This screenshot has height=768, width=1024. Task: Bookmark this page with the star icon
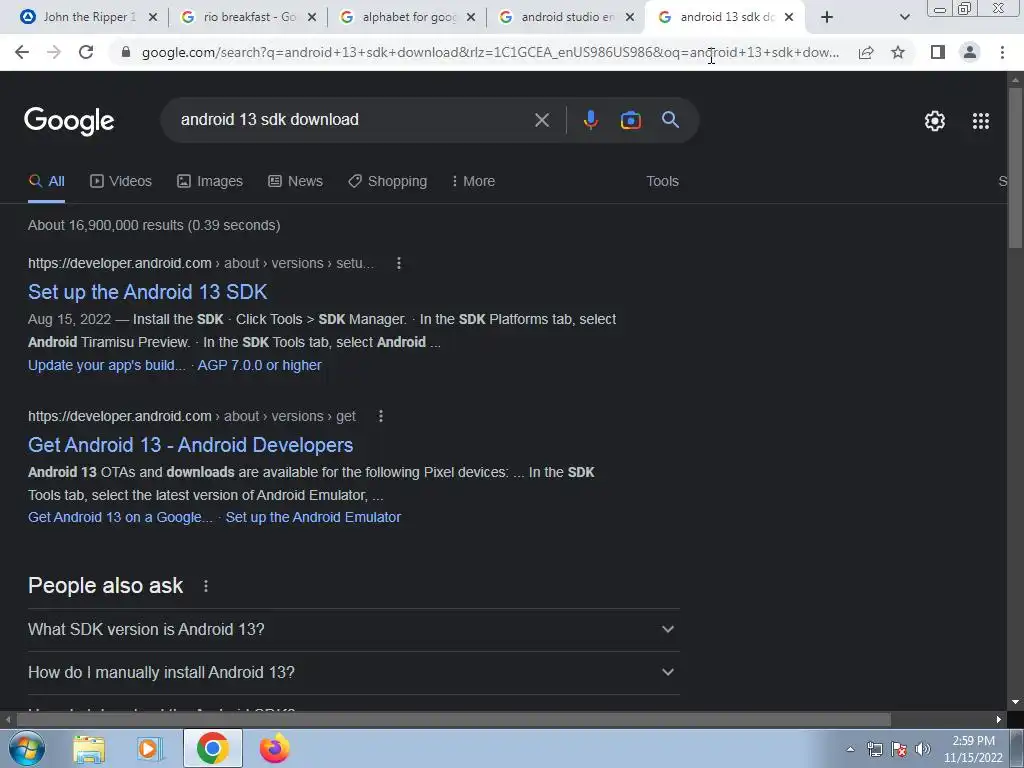(898, 52)
